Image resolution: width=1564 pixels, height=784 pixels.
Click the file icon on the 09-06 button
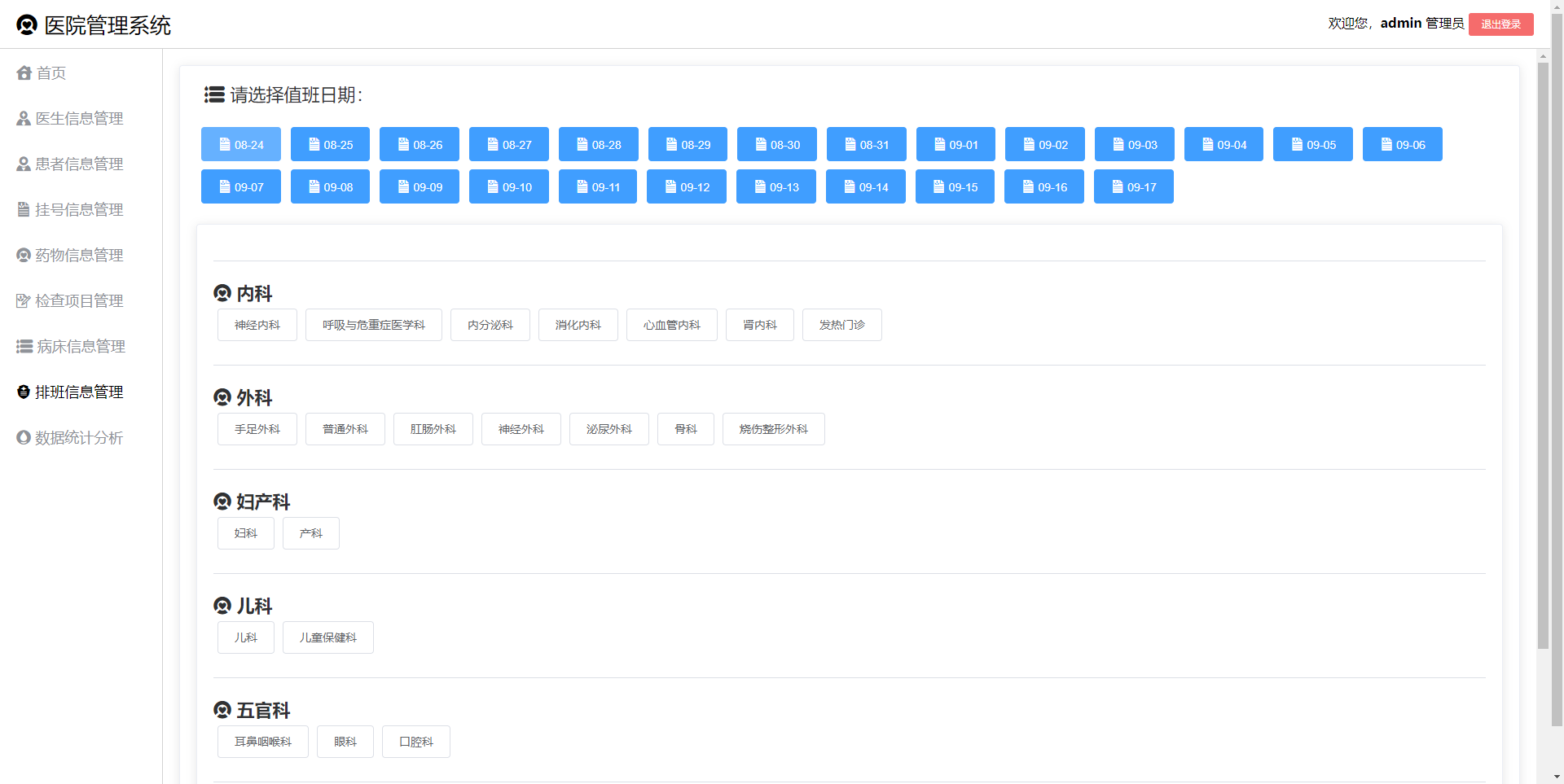(x=1386, y=144)
